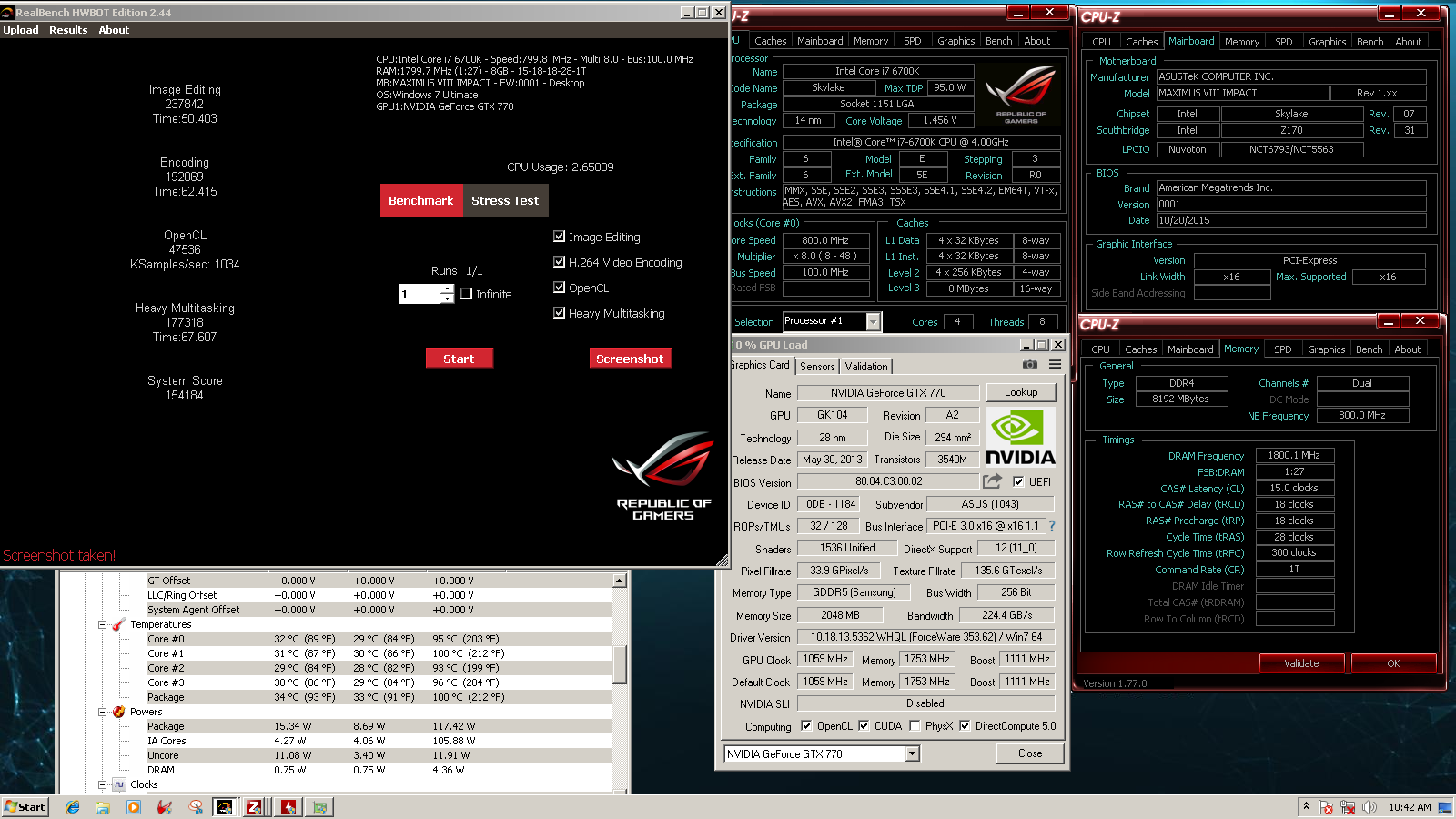The width and height of the screenshot is (1456, 819).
Task: Open the Windows Start button
Action: pyautogui.click(x=25, y=807)
